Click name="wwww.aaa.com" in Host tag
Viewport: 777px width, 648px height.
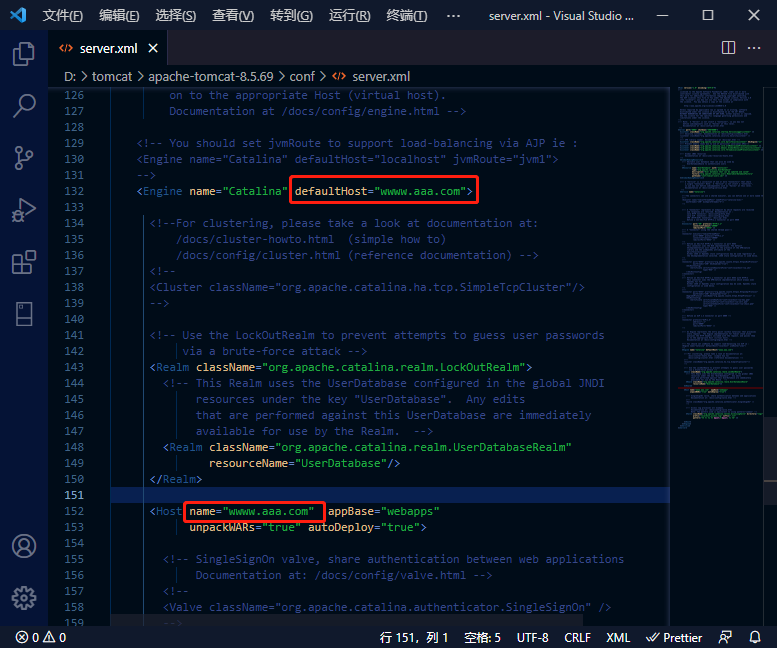252,511
